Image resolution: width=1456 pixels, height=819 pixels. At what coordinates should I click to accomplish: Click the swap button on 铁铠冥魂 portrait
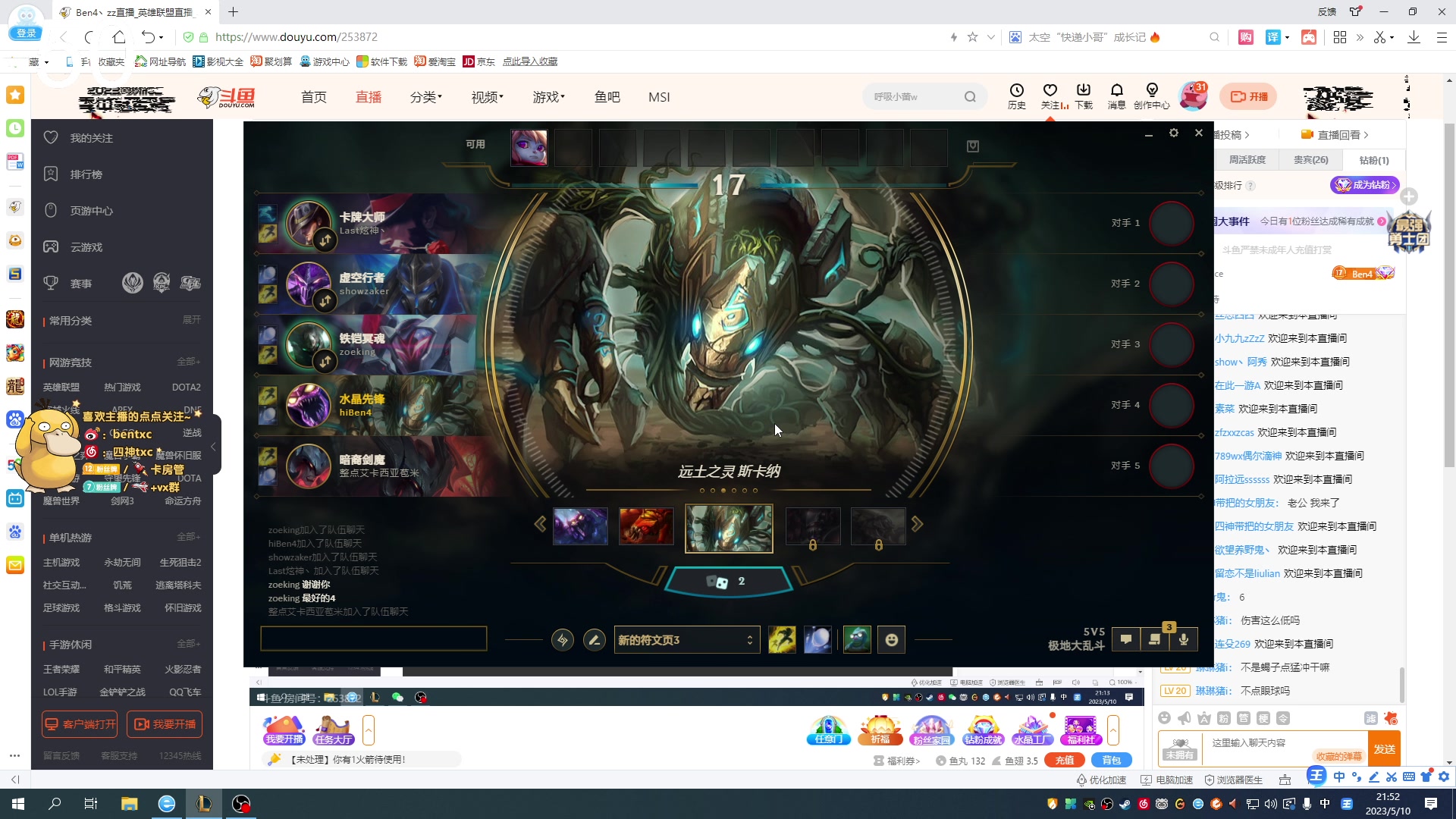pyautogui.click(x=325, y=362)
